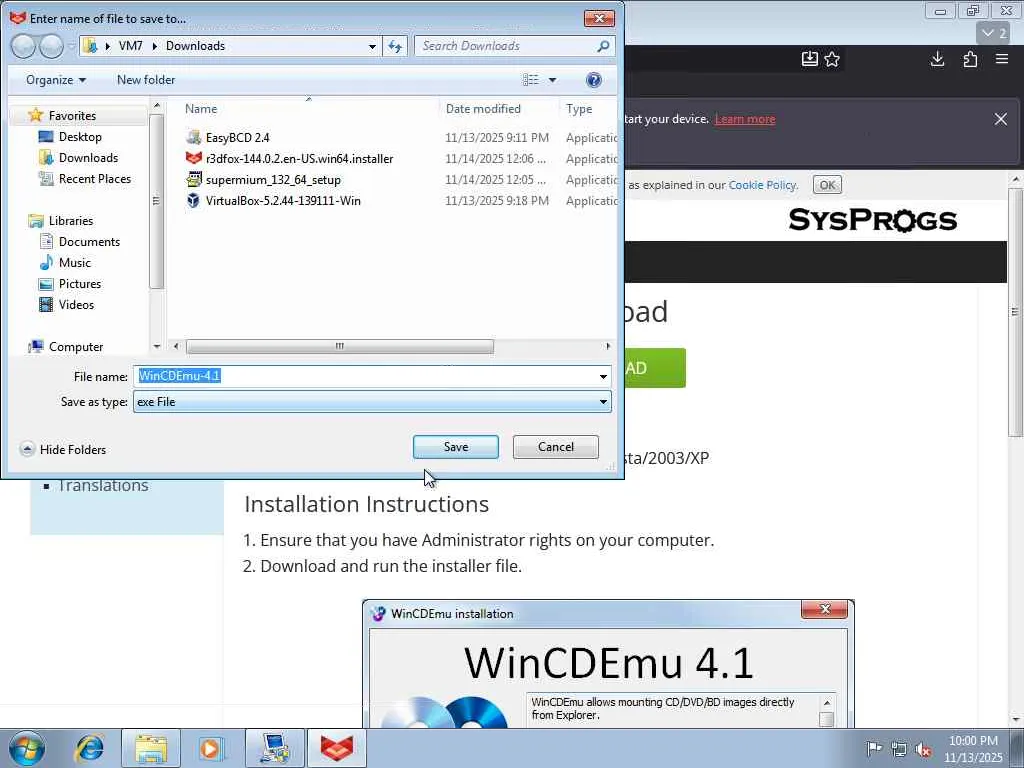The width and height of the screenshot is (1024, 768).
Task: Select the EasyBCD 2.4 file icon
Action: point(193,137)
